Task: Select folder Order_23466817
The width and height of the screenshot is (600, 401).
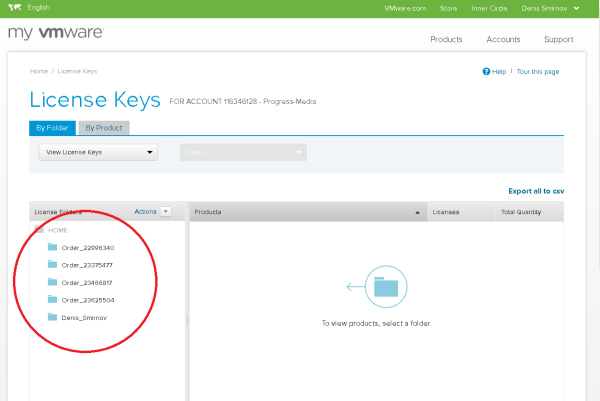Action: click(x=87, y=282)
